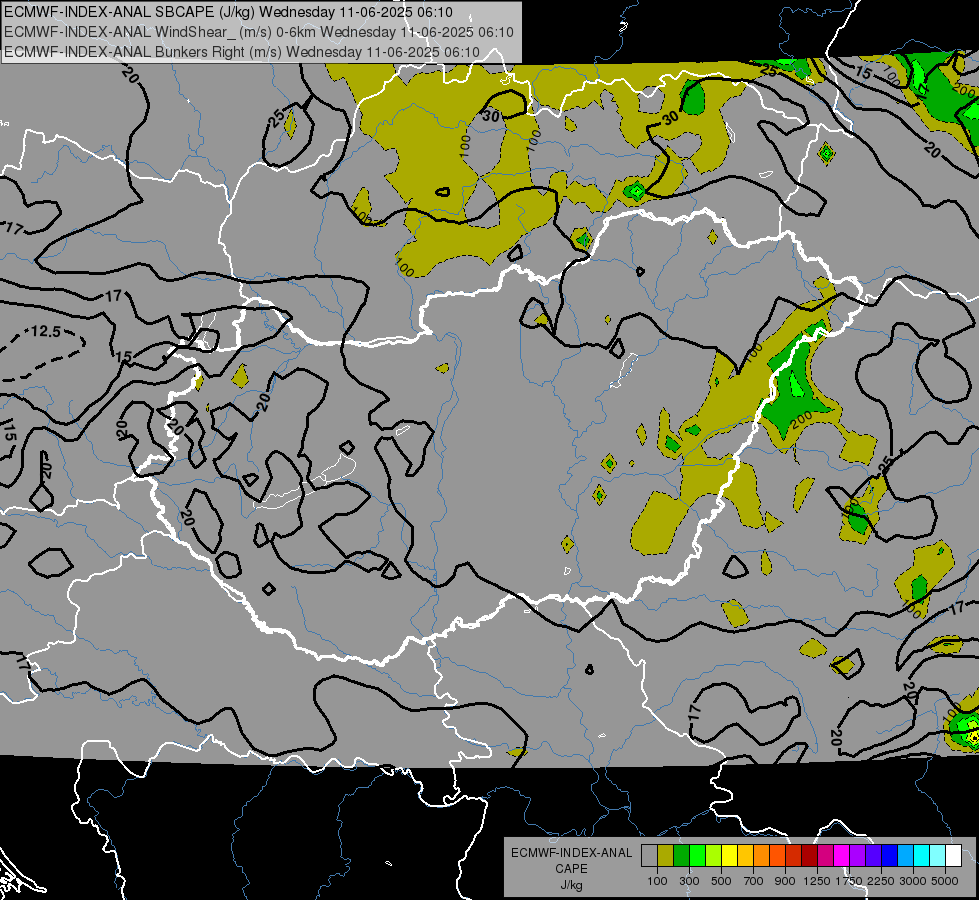
Task: Click the 3000 legend scale label
Action: (x=913, y=881)
